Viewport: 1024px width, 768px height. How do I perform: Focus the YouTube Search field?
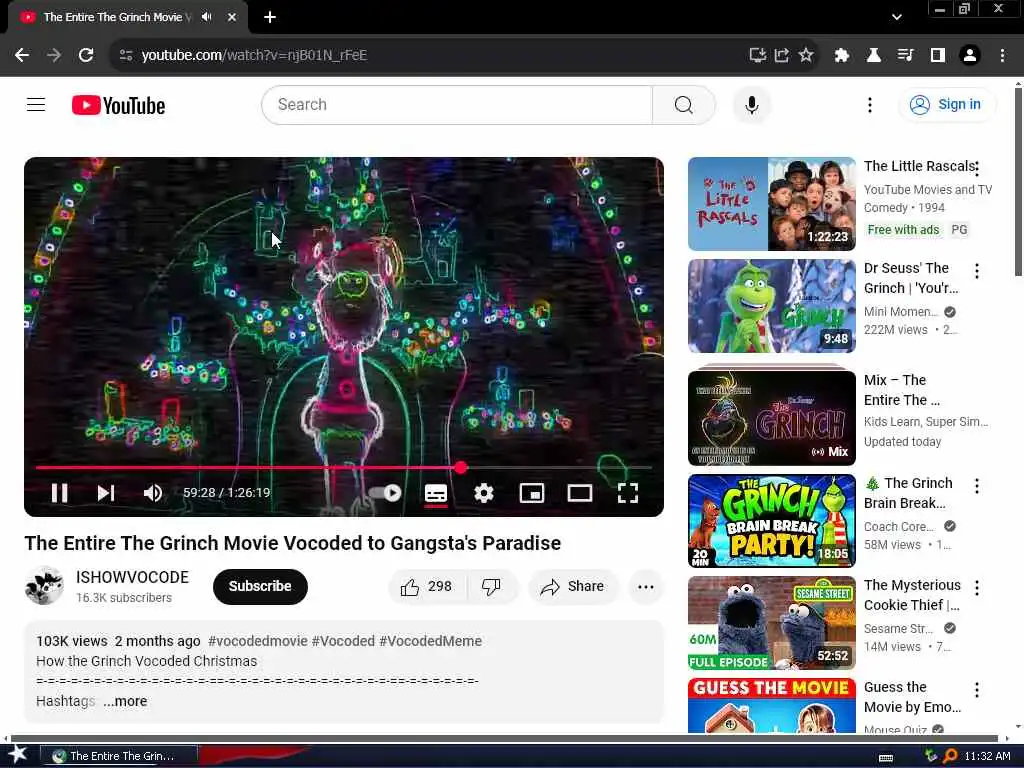click(x=457, y=104)
